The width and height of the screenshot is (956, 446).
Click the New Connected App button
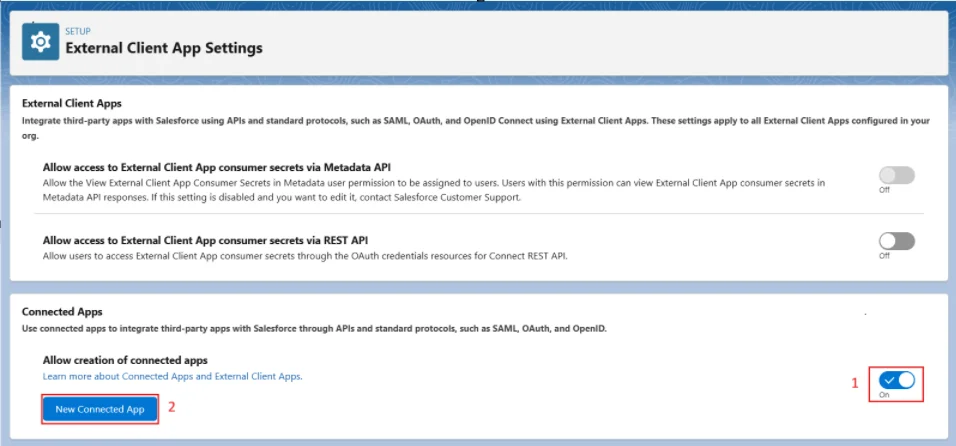pyautogui.click(x=100, y=409)
